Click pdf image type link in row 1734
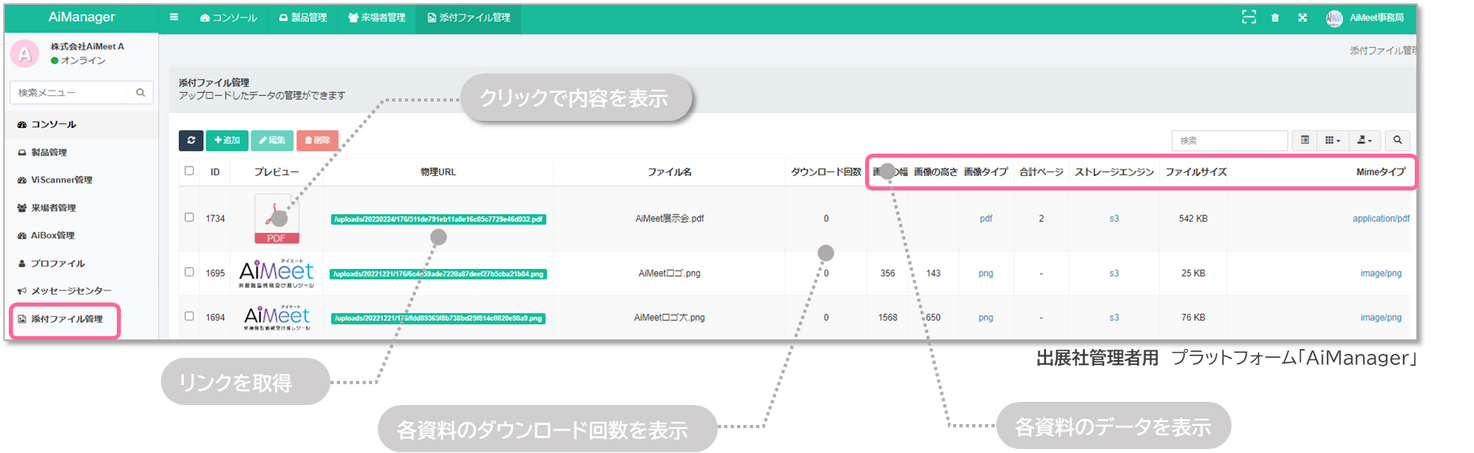This screenshot has width=1474, height=453. (x=986, y=218)
